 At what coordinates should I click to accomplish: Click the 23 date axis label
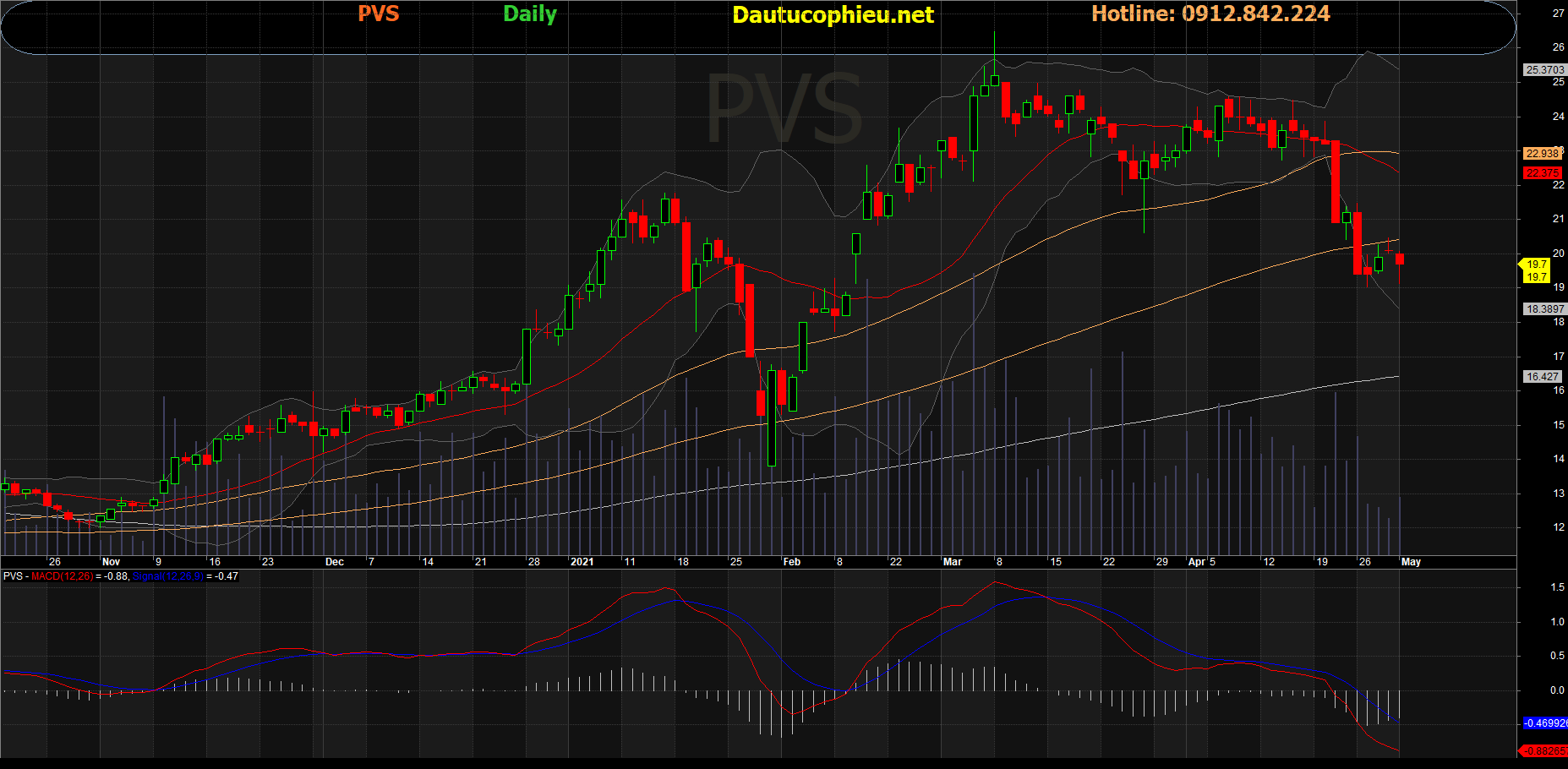268,562
